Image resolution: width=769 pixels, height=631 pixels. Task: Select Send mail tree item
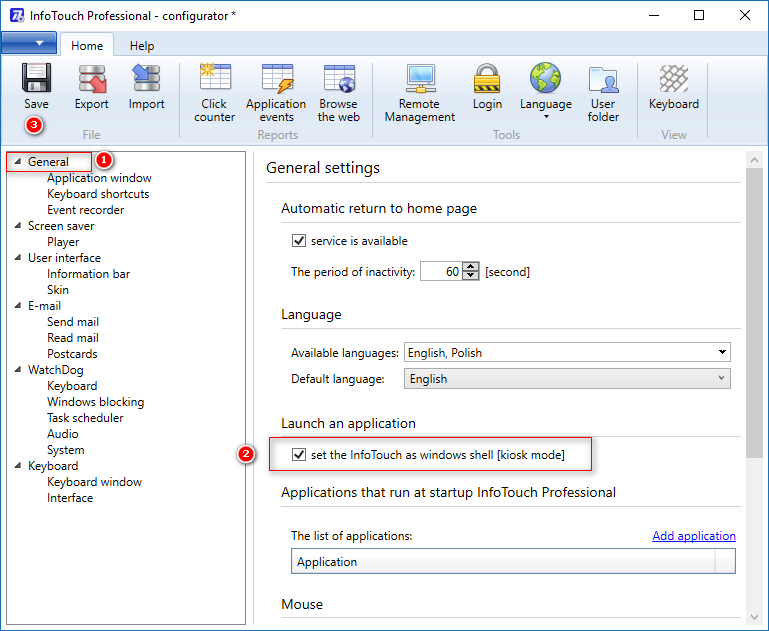pos(73,322)
